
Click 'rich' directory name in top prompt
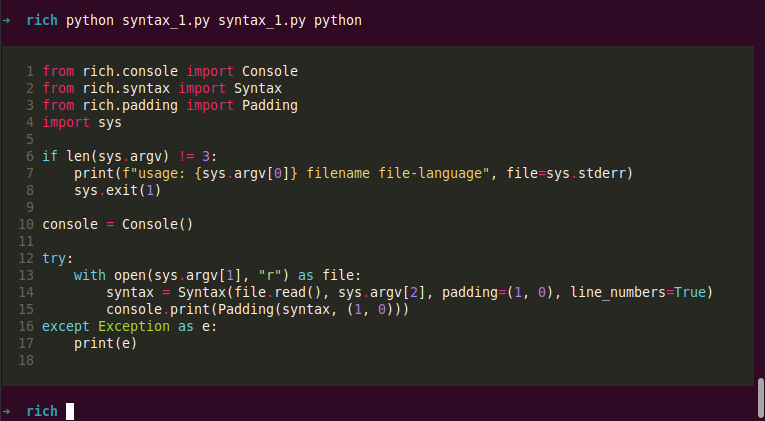(x=42, y=20)
